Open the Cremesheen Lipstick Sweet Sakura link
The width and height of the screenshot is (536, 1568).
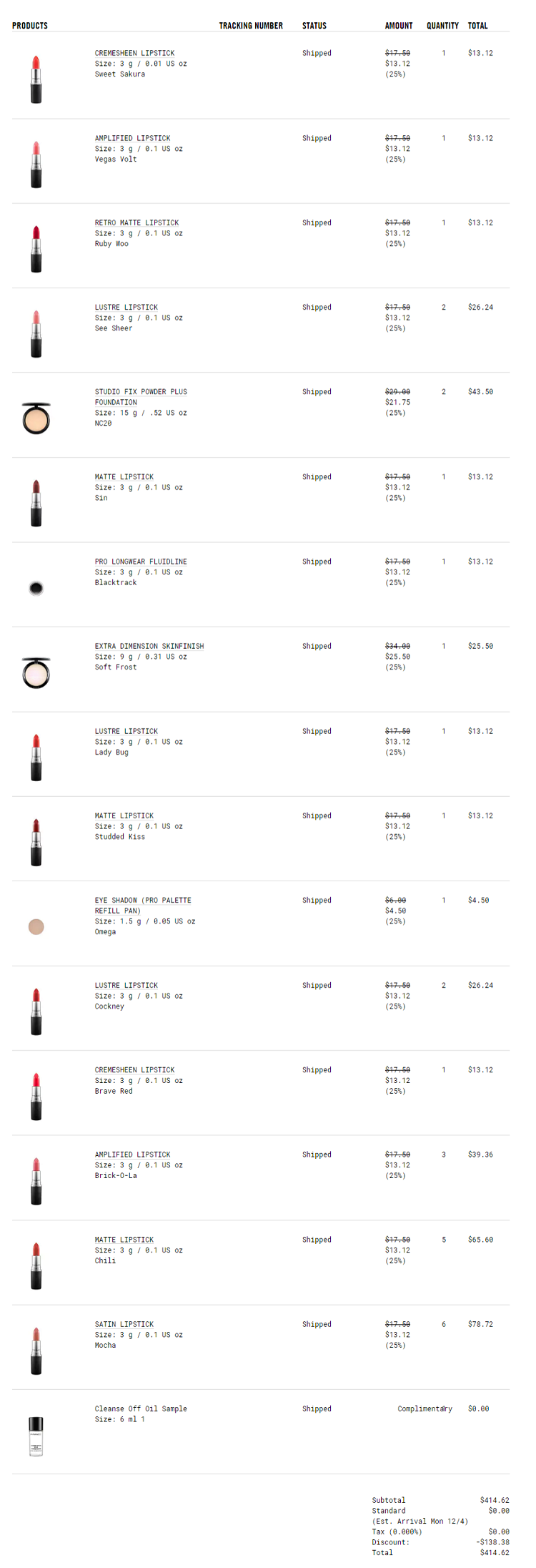coord(134,53)
